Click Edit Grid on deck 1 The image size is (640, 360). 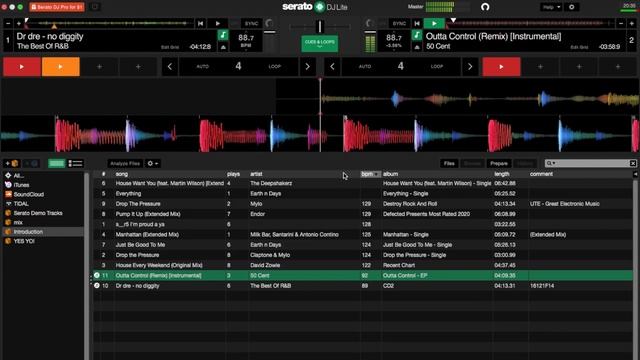click(x=170, y=47)
